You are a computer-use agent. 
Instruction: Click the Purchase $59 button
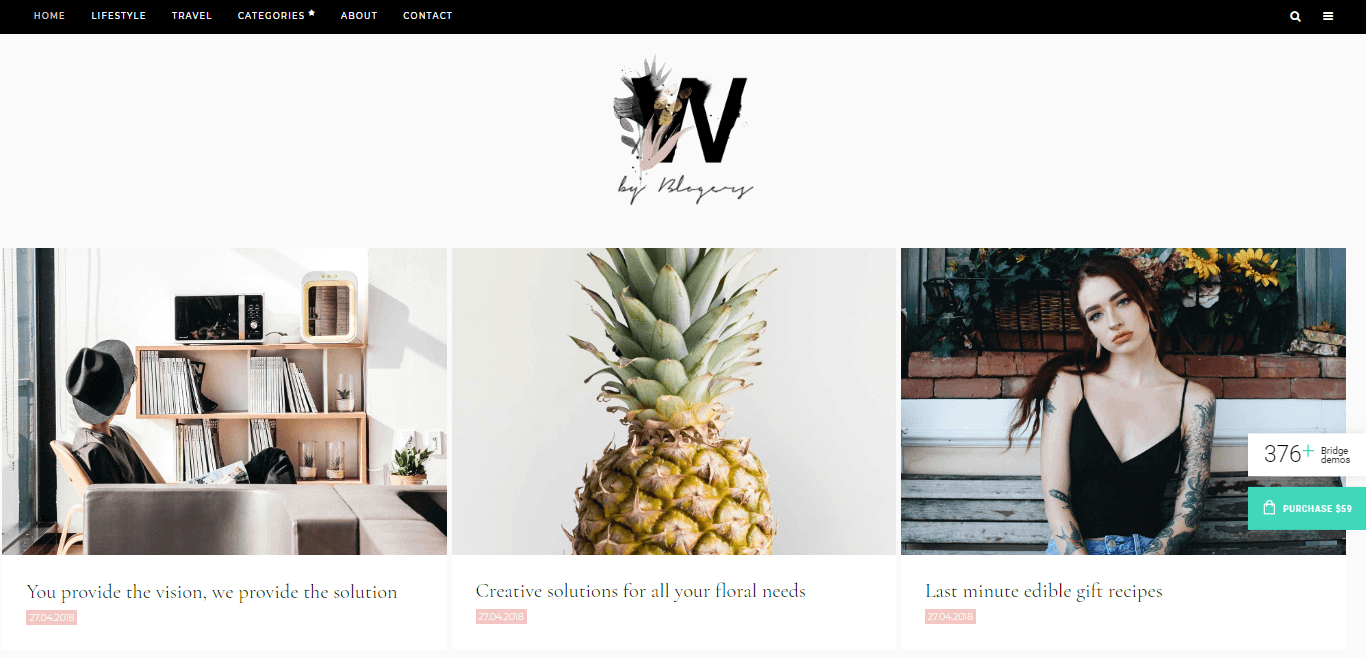pos(1307,508)
